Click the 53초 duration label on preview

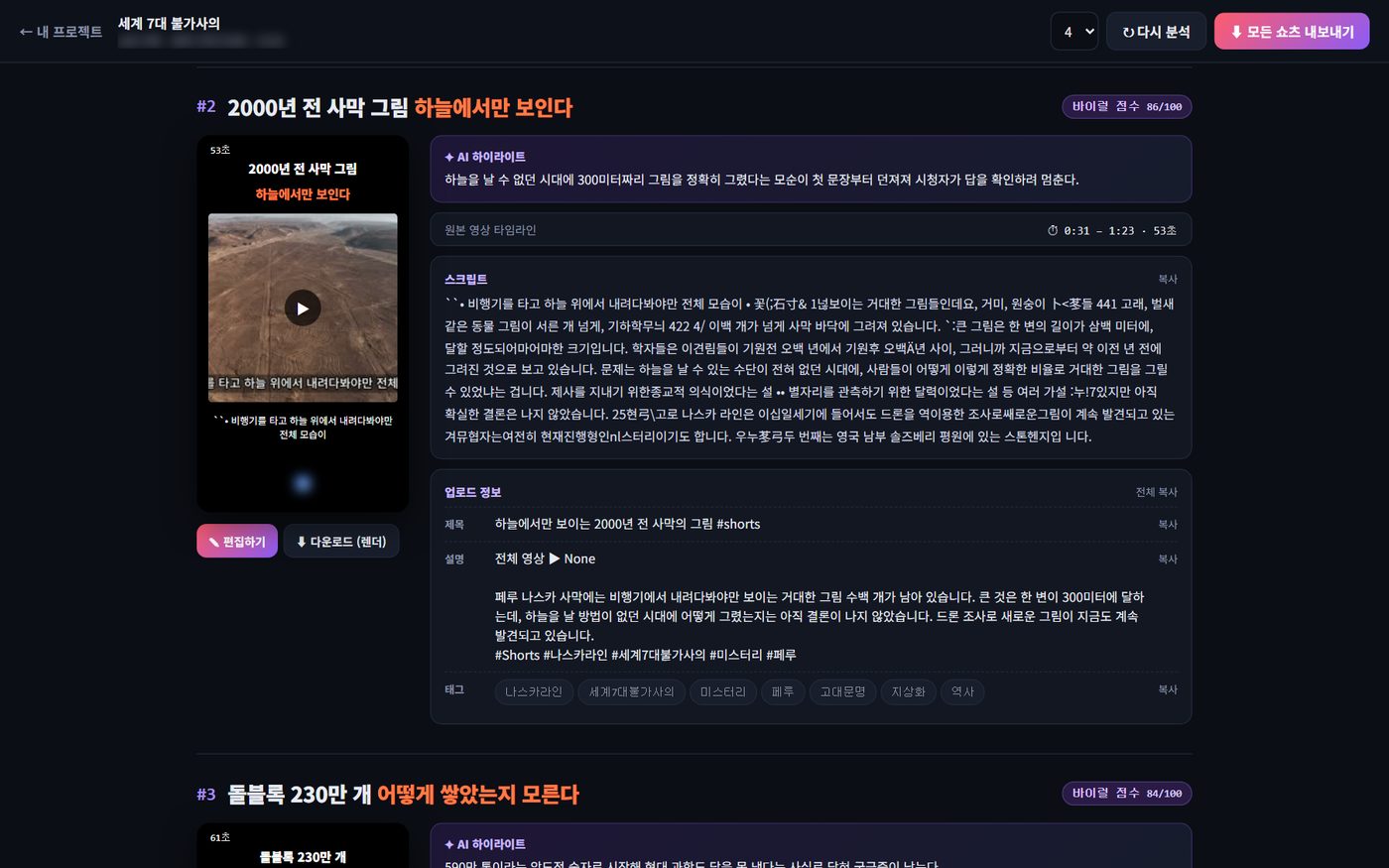pyautogui.click(x=219, y=150)
